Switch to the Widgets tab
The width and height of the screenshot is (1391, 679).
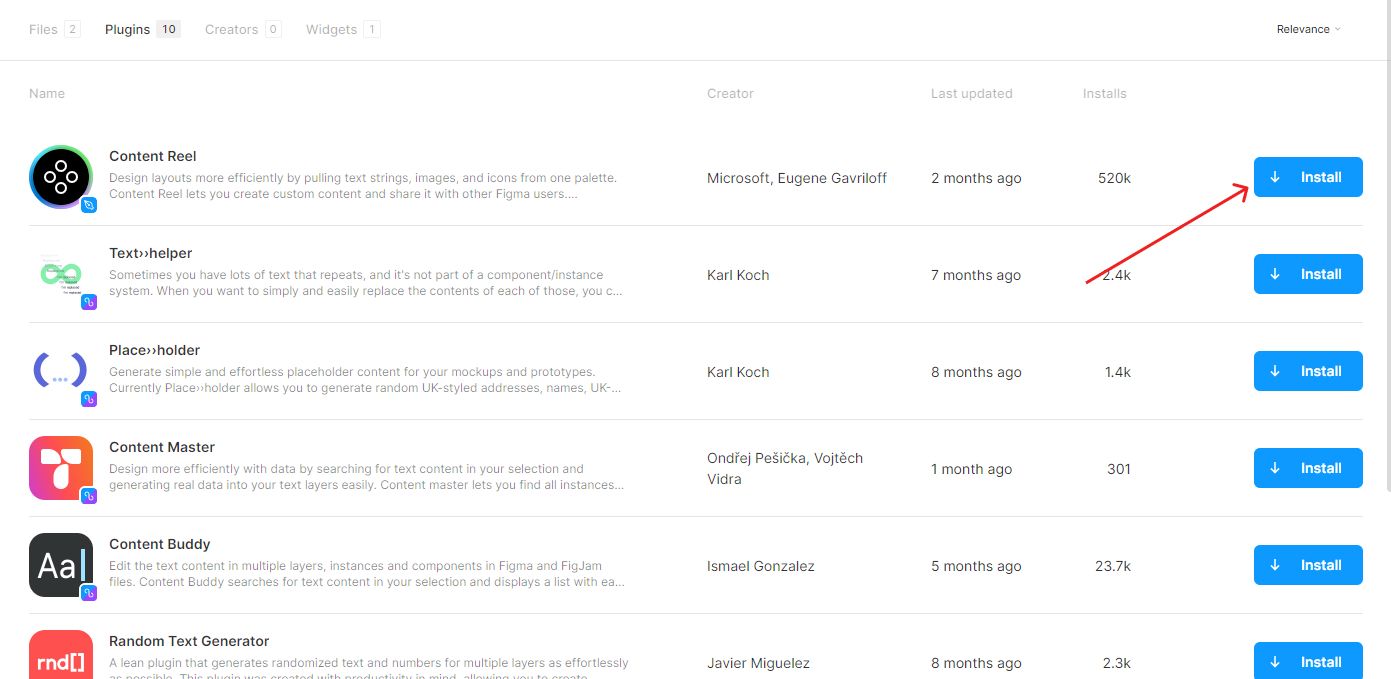click(x=343, y=29)
